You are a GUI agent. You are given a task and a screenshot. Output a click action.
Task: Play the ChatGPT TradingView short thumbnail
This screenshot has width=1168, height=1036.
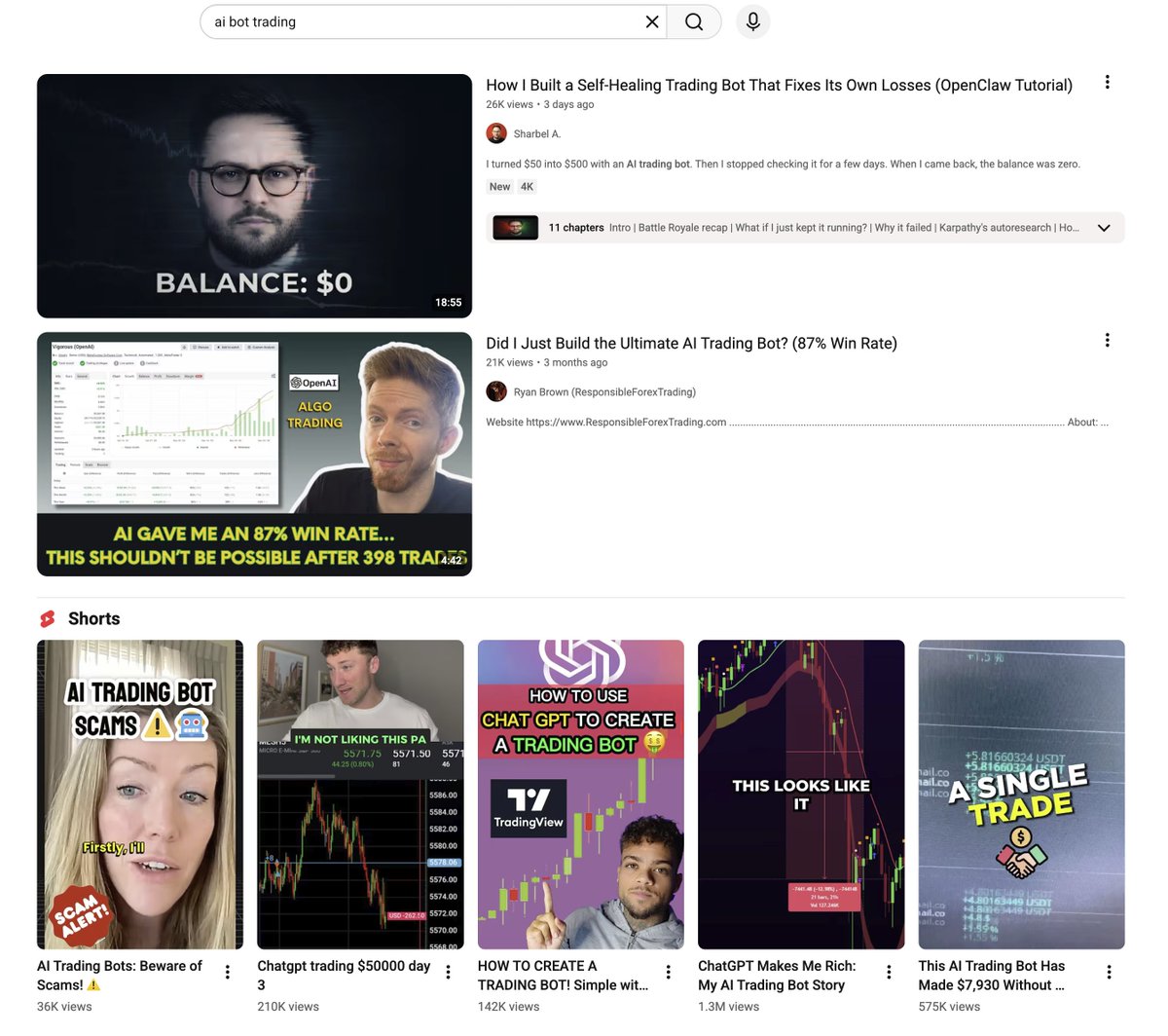[x=581, y=795]
